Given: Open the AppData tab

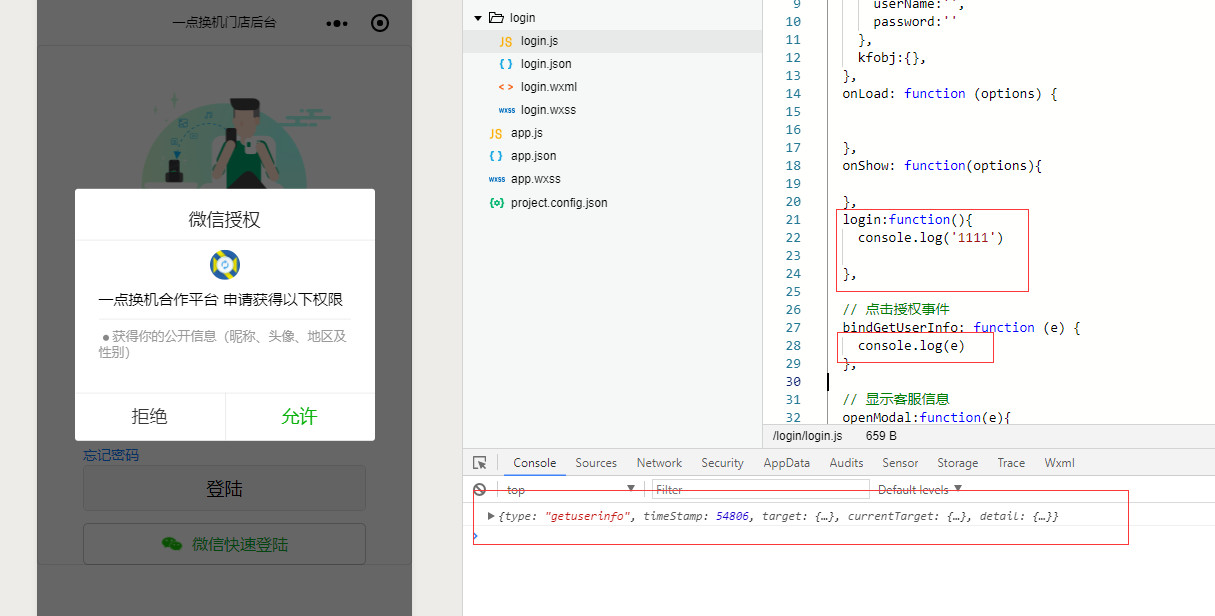Looking at the screenshot, I should pos(786,463).
